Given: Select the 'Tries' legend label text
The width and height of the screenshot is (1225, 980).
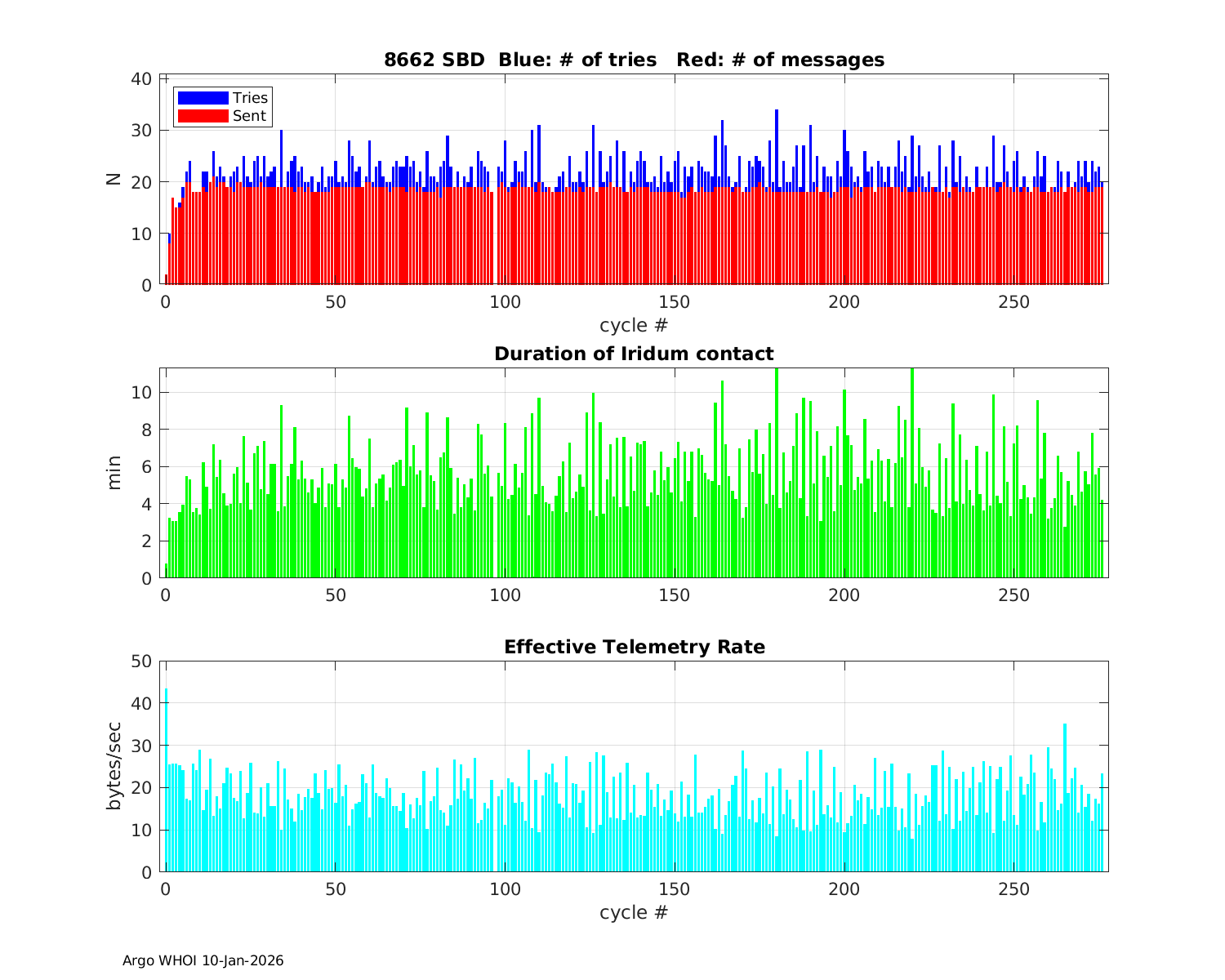Looking at the screenshot, I should point(250,98).
